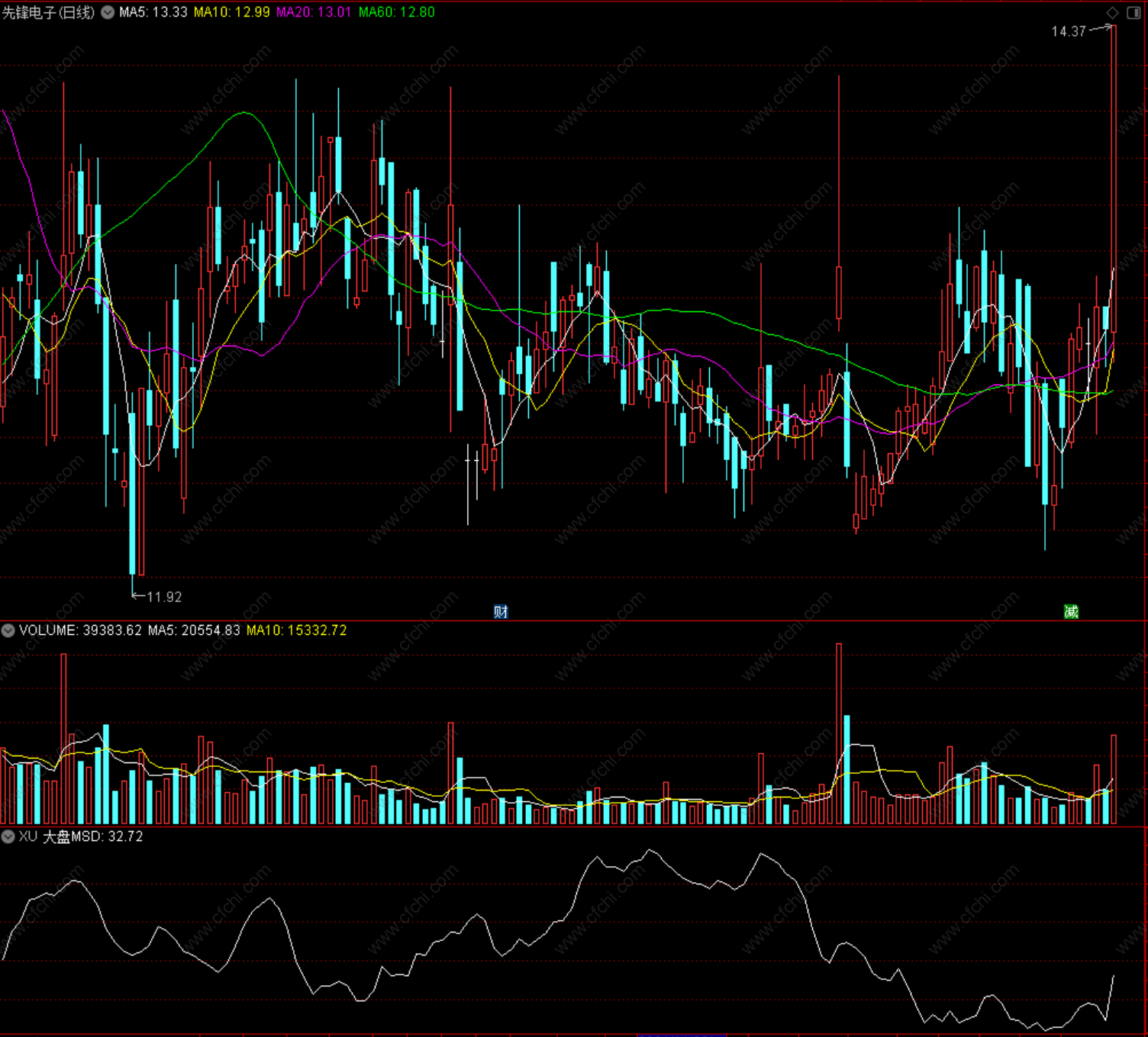Screen dimensions: 1148x1037
Task: Click the magenta MA20: 13.01 label
Action: coord(314,12)
